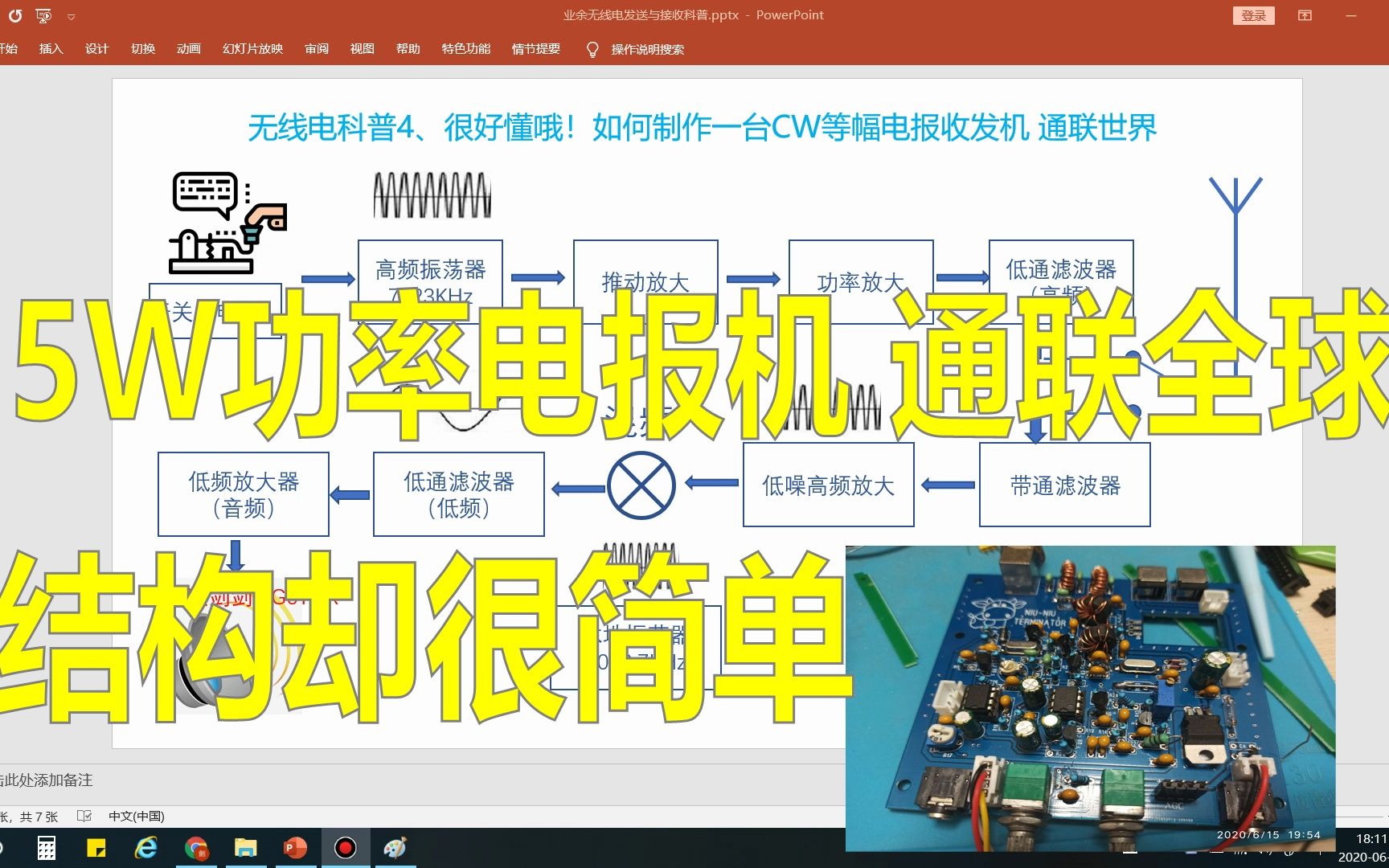
Task: Open Calculator from the taskbar
Action: click(x=47, y=848)
